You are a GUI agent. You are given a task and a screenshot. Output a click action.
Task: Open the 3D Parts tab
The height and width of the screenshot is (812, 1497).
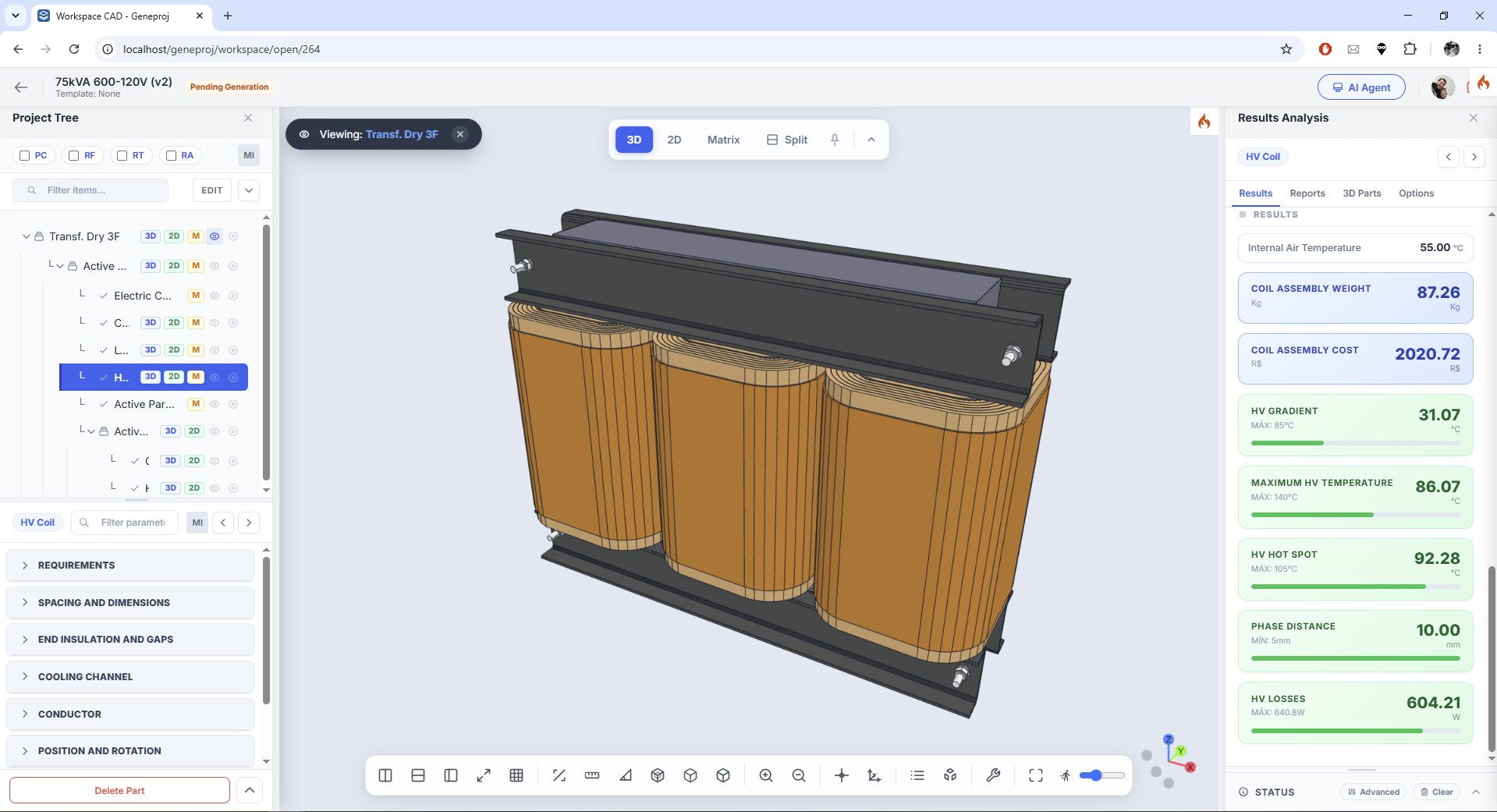pyautogui.click(x=1362, y=193)
